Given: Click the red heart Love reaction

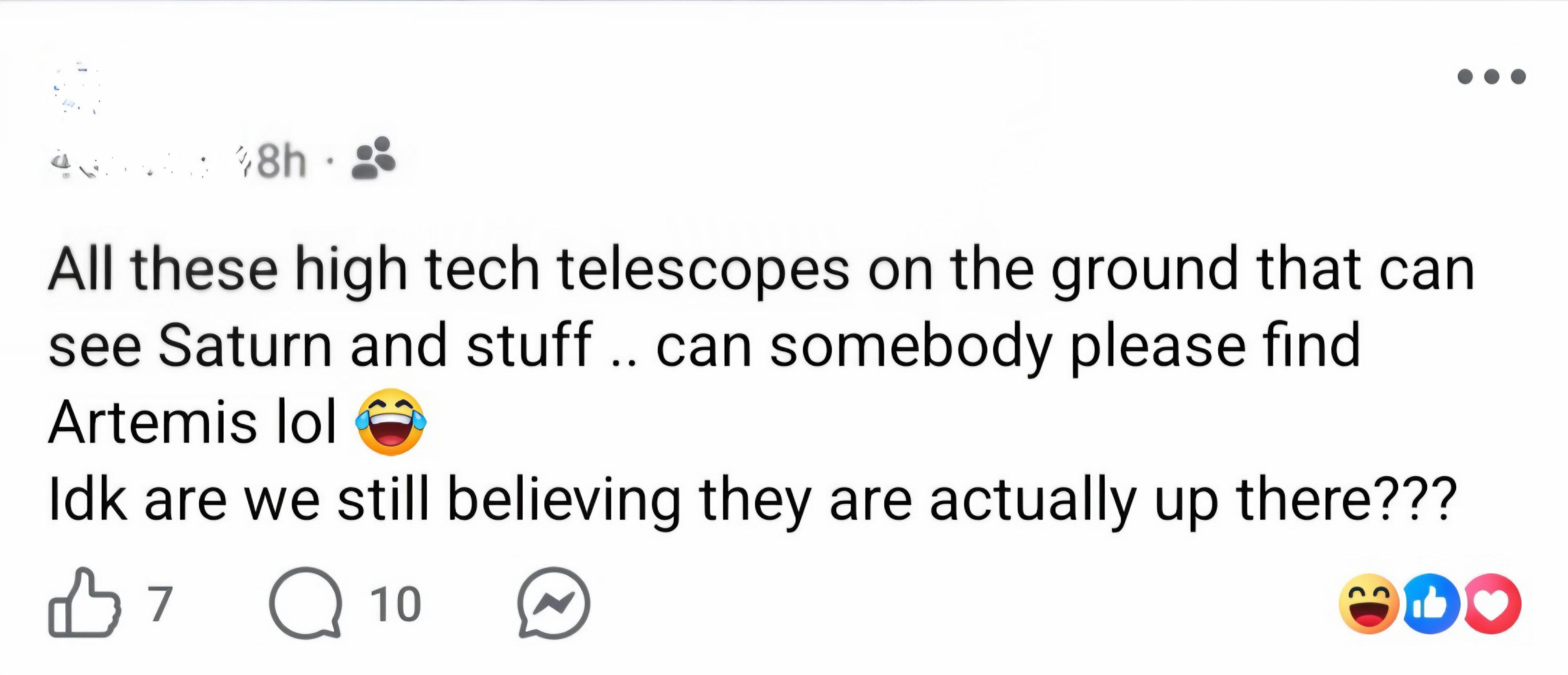Looking at the screenshot, I should click(1492, 604).
